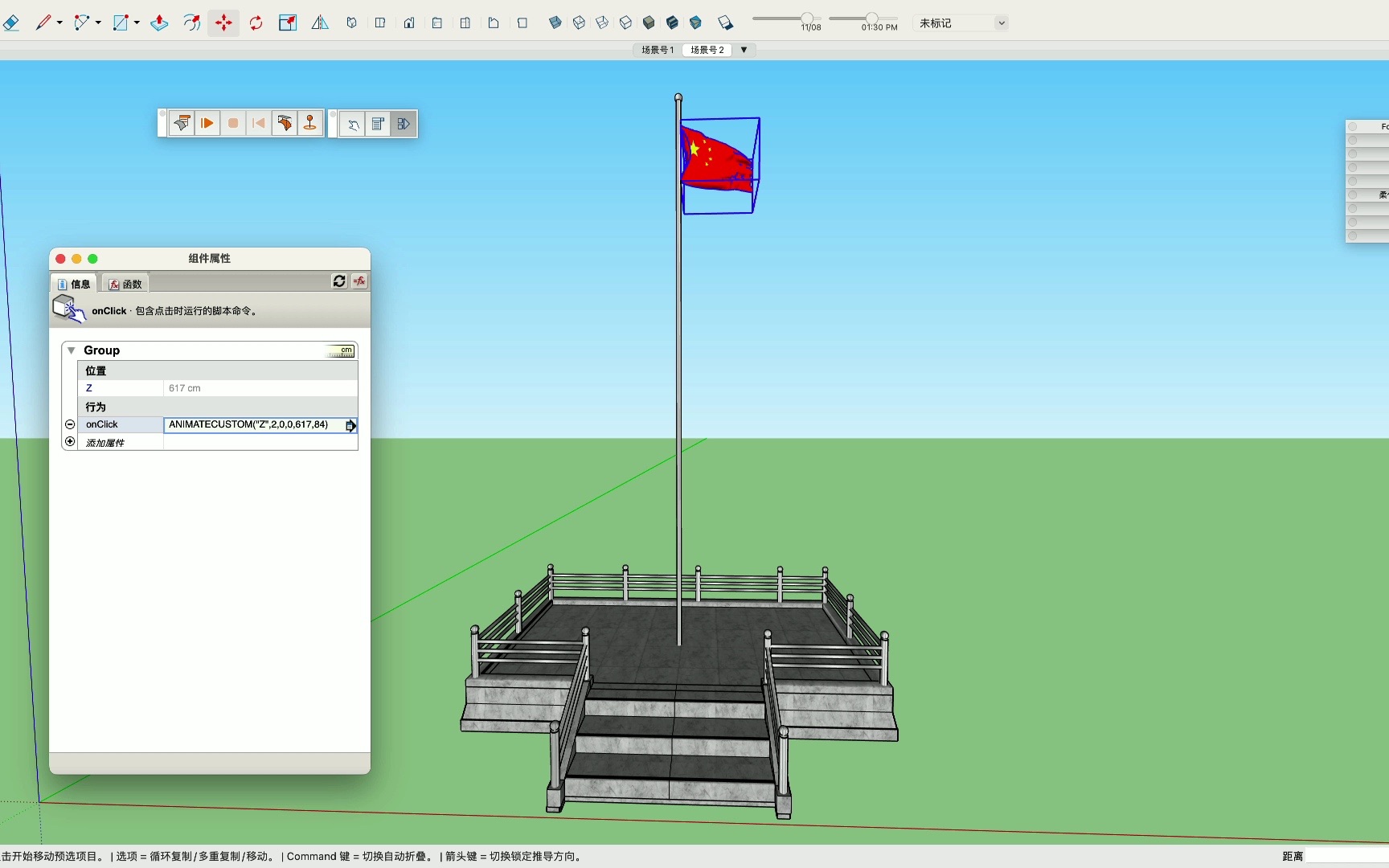The image size is (1389, 868).
Task: Click the Z attribute label
Action: pos(89,388)
